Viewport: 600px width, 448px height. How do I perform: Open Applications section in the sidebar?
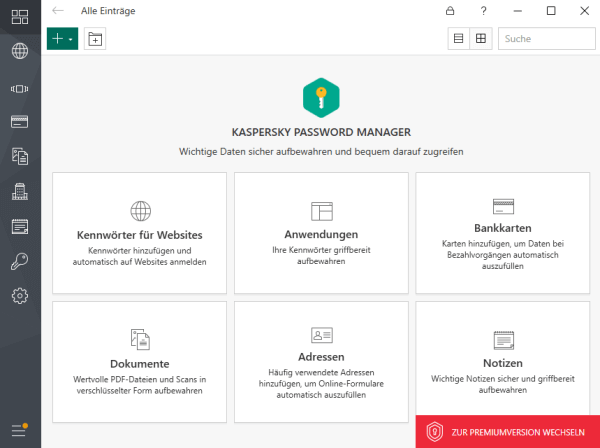coord(20,89)
